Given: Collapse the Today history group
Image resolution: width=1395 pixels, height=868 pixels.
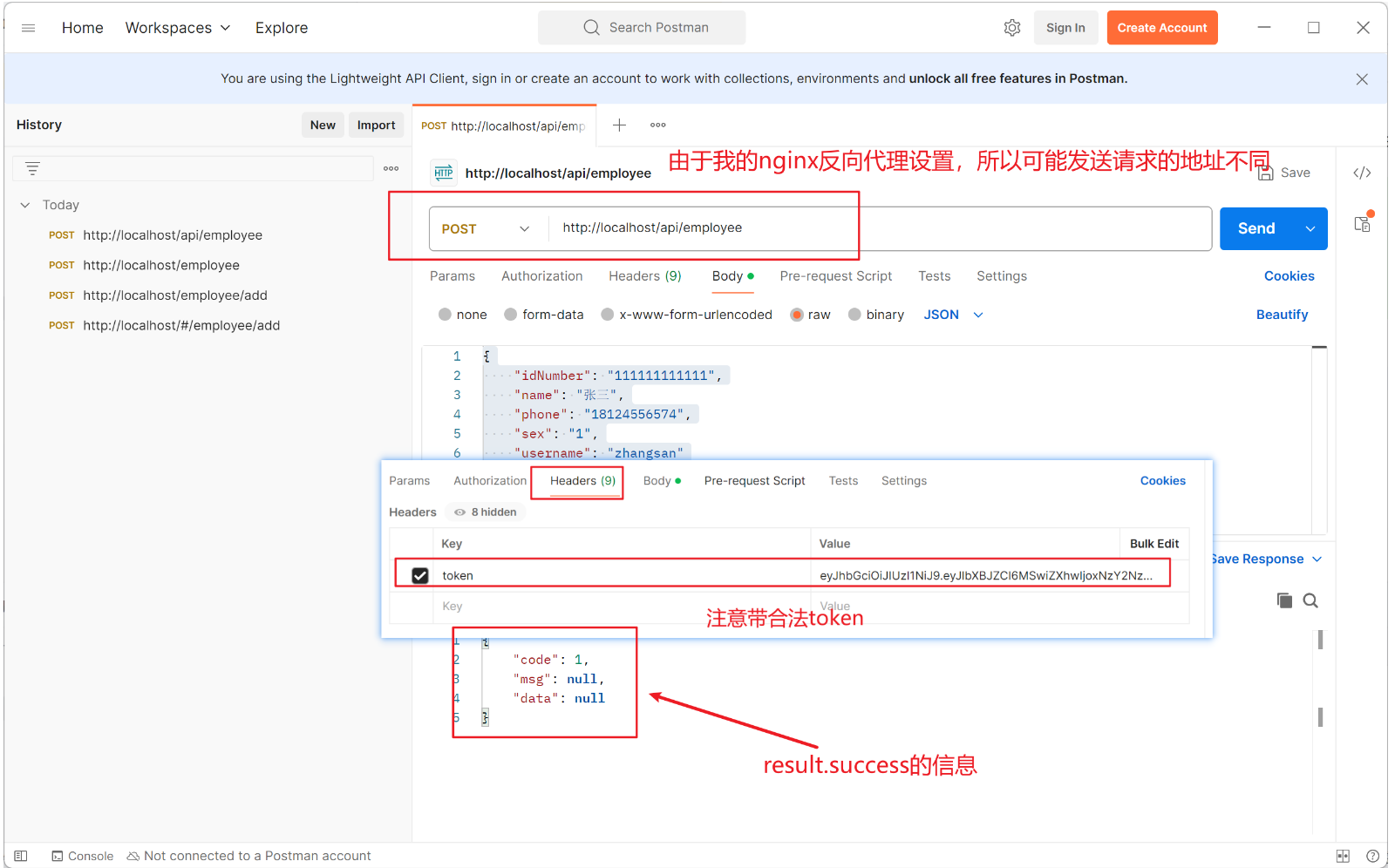Looking at the screenshot, I should (25, 205).
